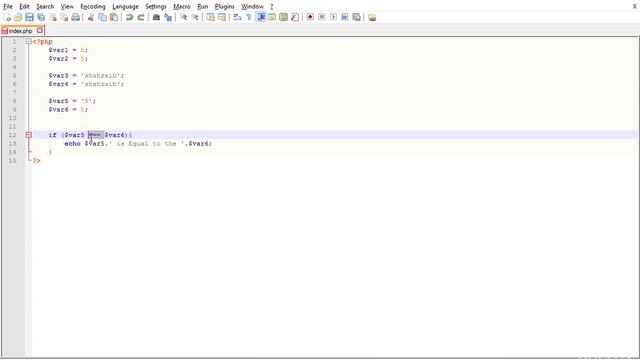640x360 pixels.
Task: Click the Close All documents icon
Action: 64,17
